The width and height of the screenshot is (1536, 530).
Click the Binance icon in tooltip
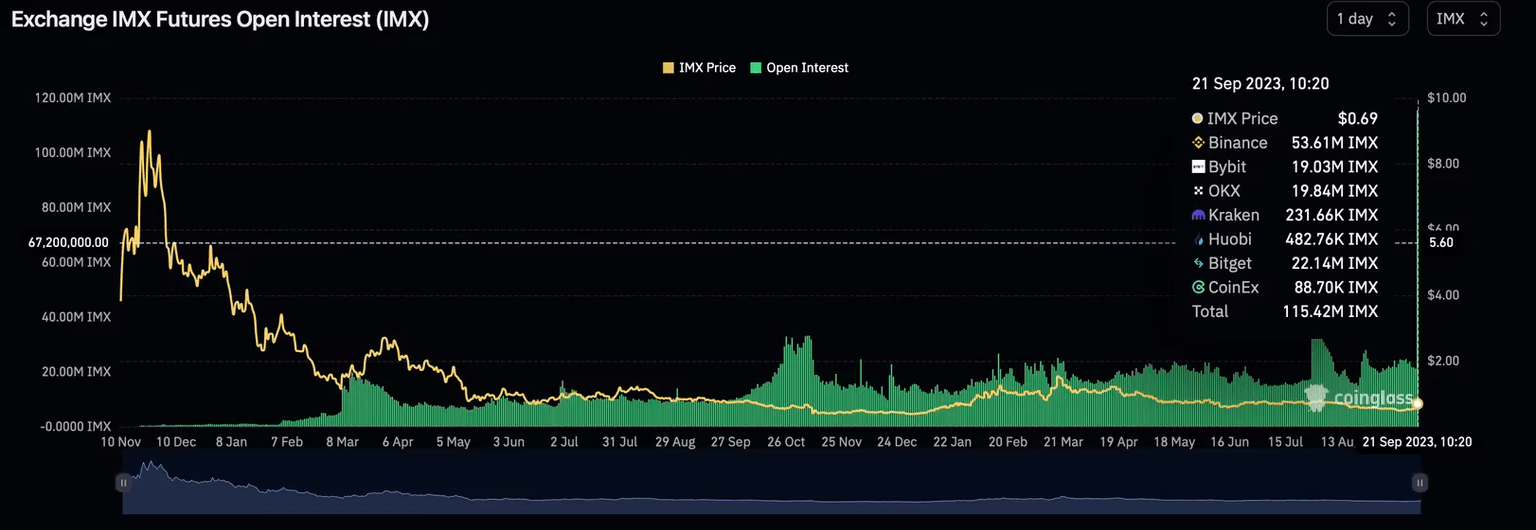click(x=1198, y=143)
